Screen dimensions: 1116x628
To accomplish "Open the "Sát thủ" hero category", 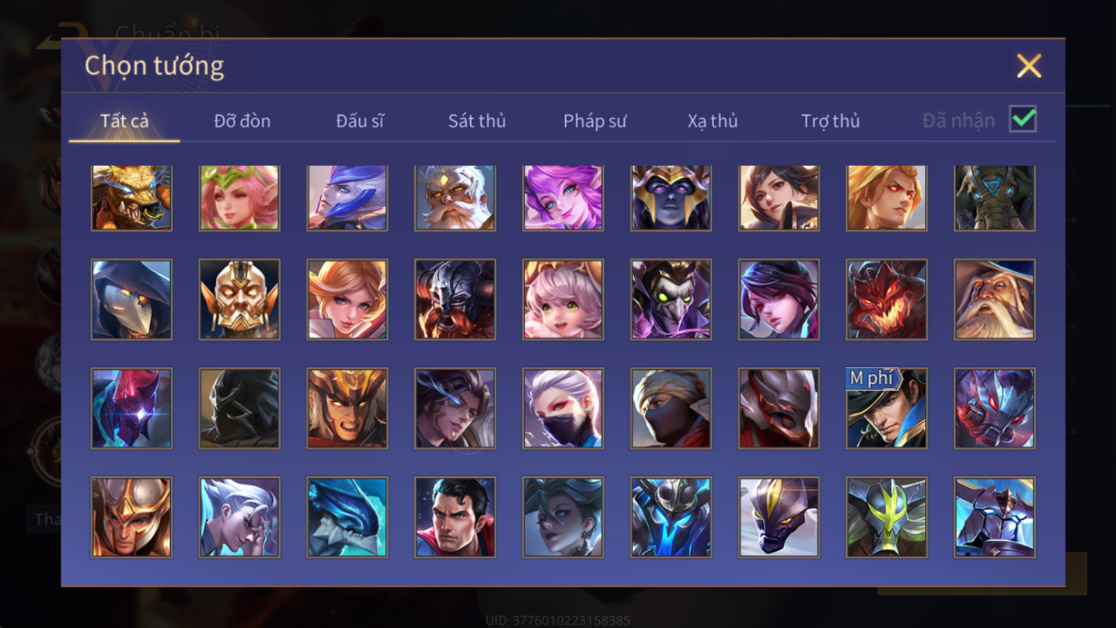I will pos(477,121).
